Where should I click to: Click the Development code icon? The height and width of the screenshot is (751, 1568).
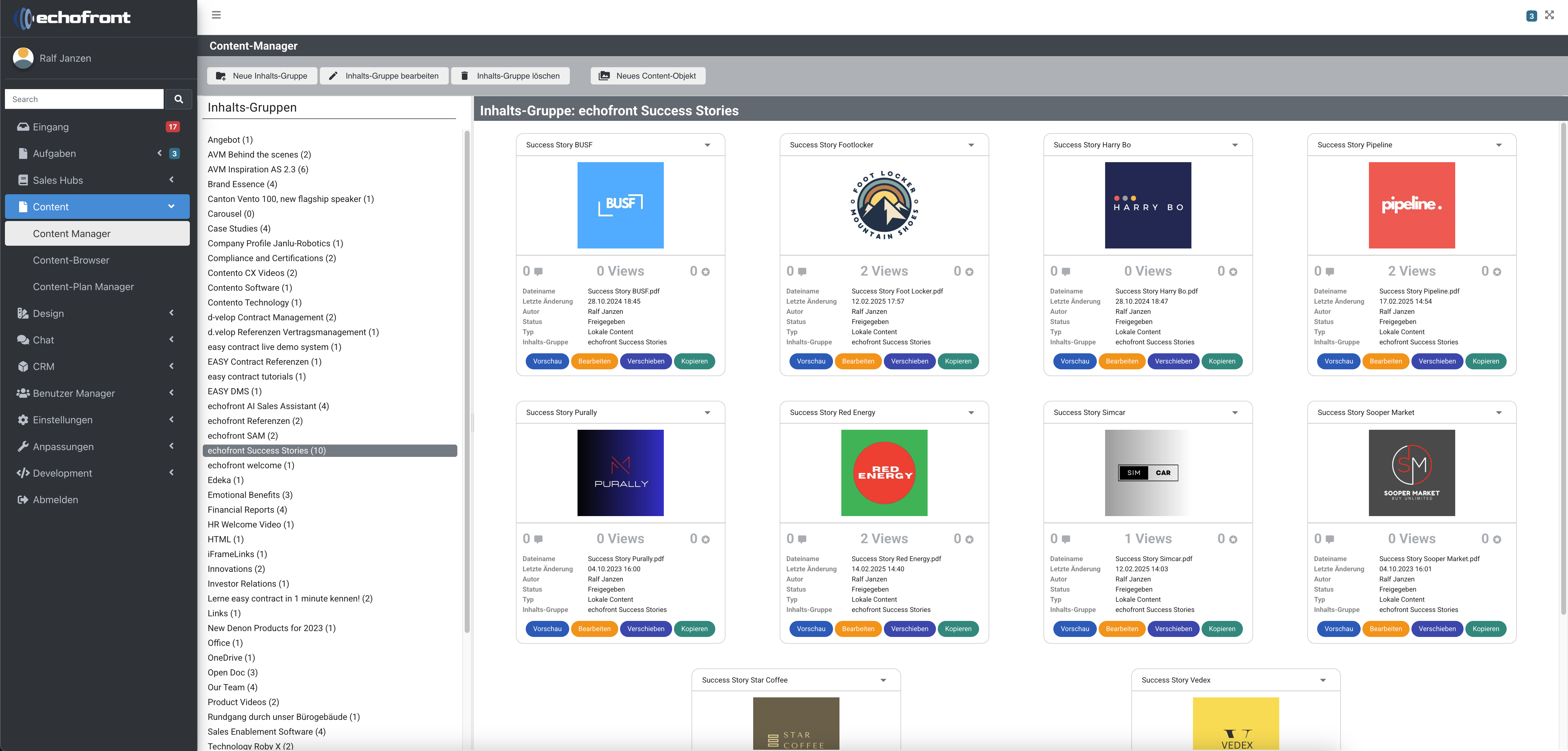coord(23,473)
